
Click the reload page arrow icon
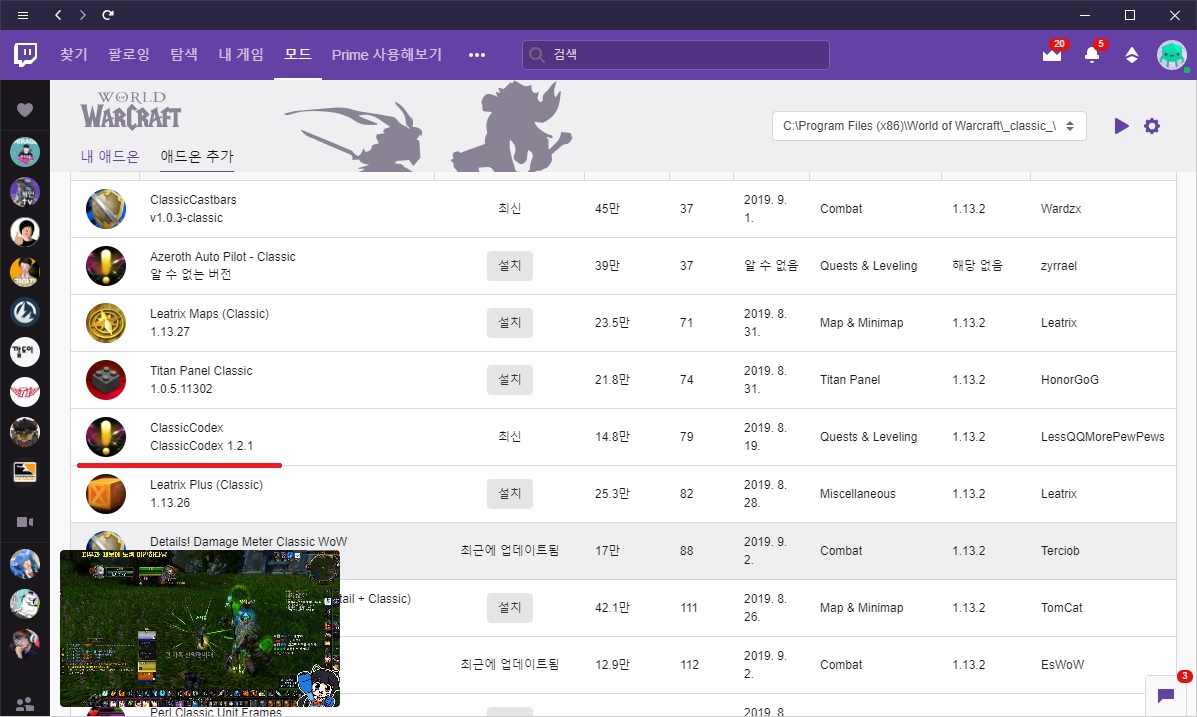pos(108,15)
